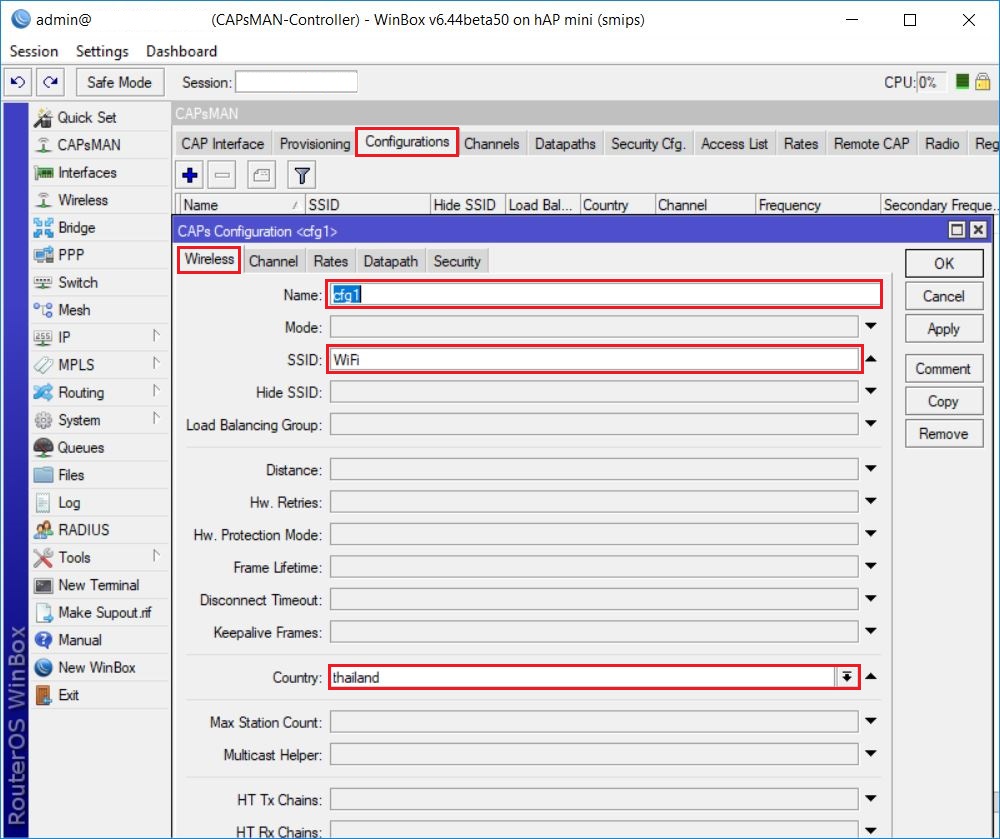Click the Apply button
The width and height of the screenshot is (1000, 839).
[944, 329]
